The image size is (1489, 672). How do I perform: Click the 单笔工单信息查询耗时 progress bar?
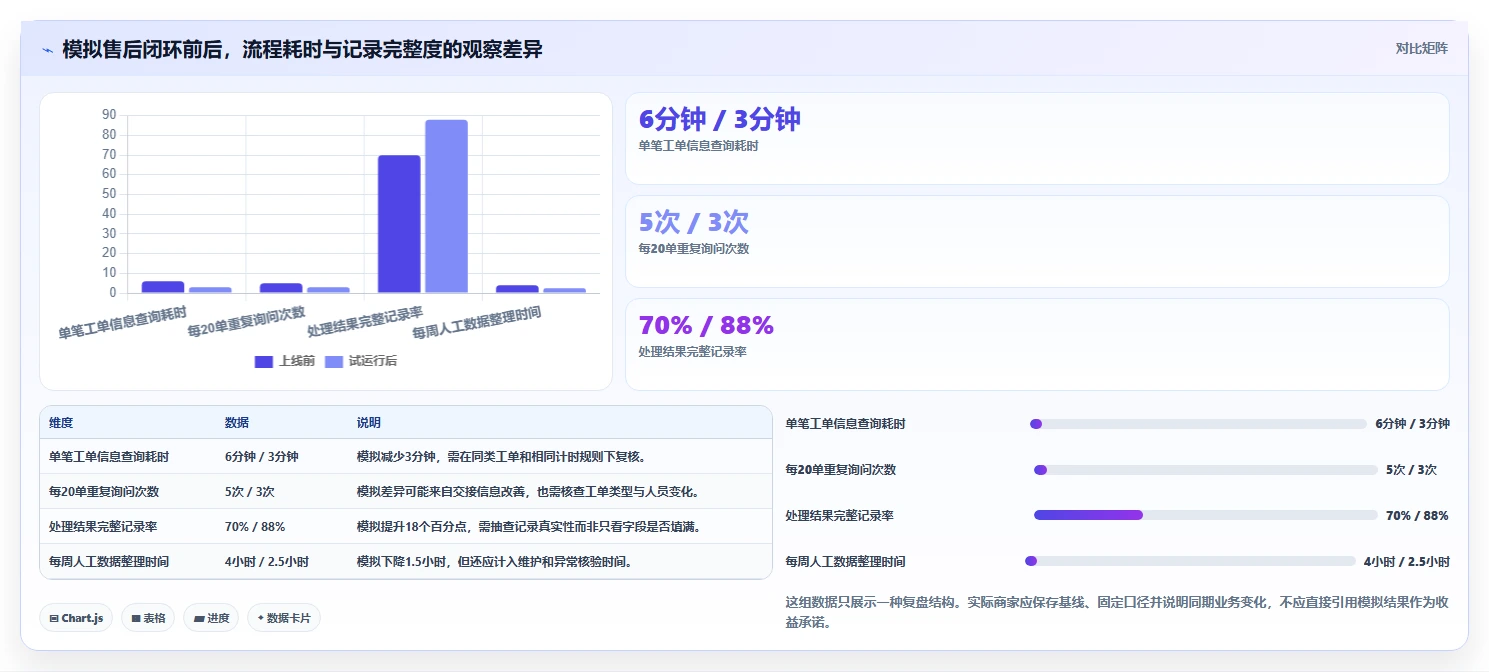[1198, 424]
